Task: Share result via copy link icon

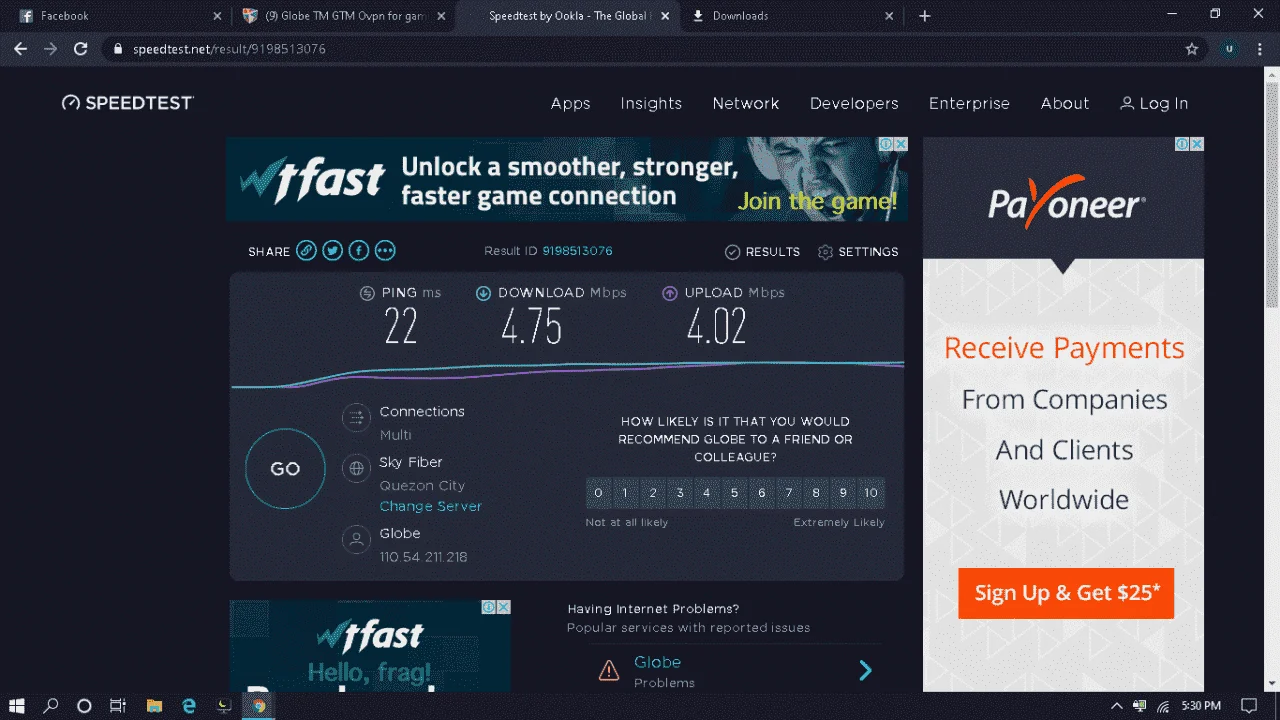Action: coord(306,251)
